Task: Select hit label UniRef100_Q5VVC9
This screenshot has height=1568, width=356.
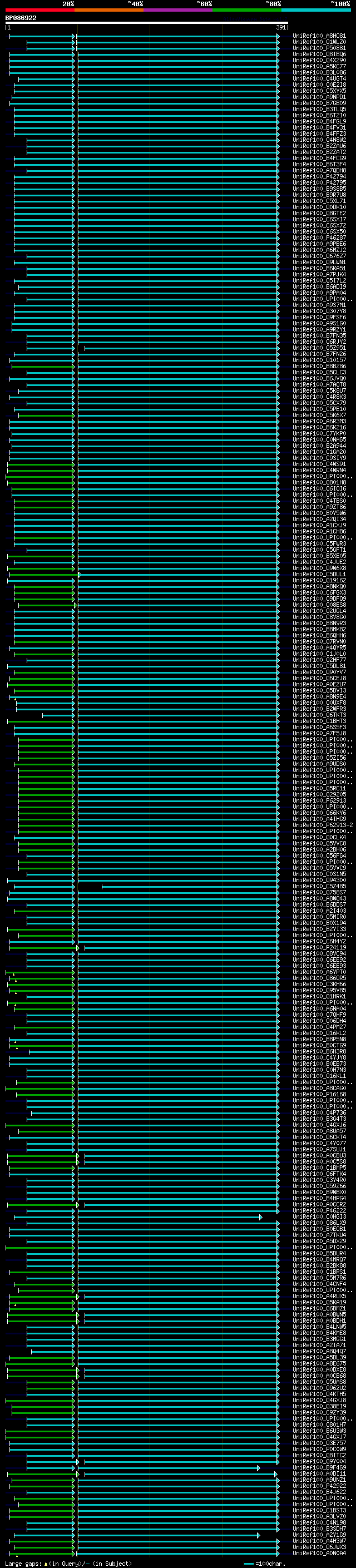Action: point(319,868)
